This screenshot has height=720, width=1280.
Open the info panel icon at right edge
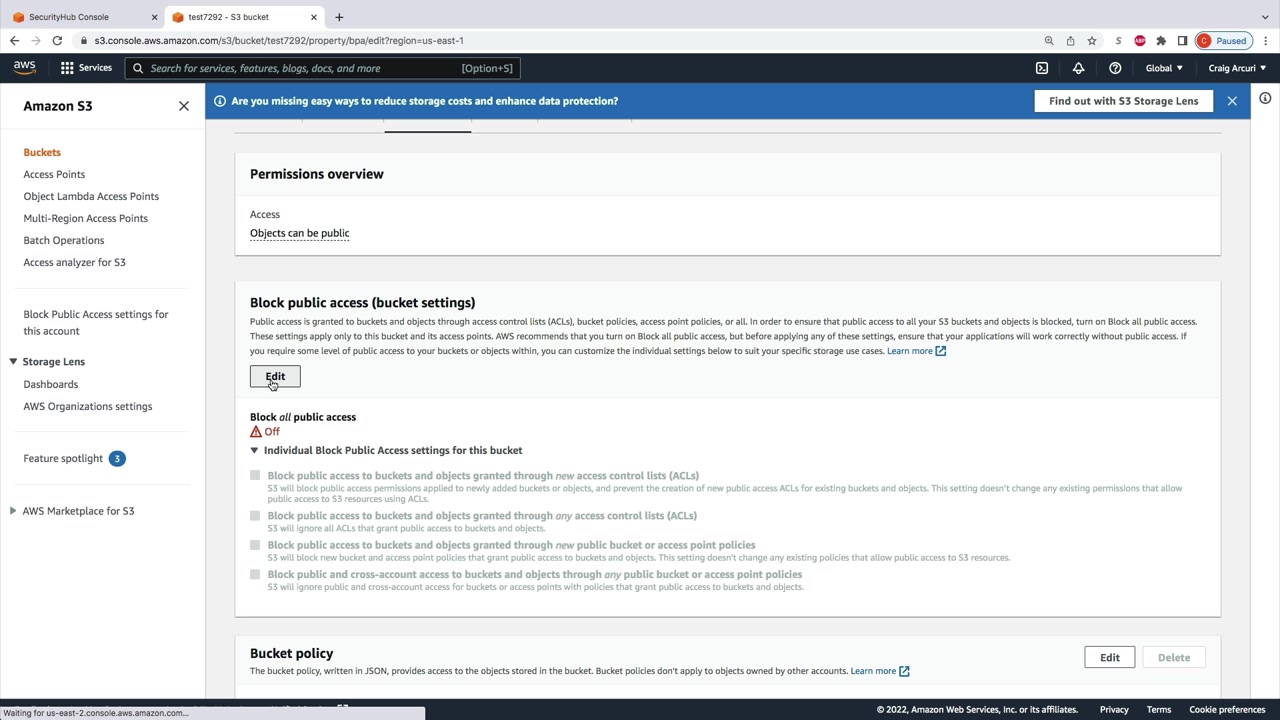[x=1265, y=98]
